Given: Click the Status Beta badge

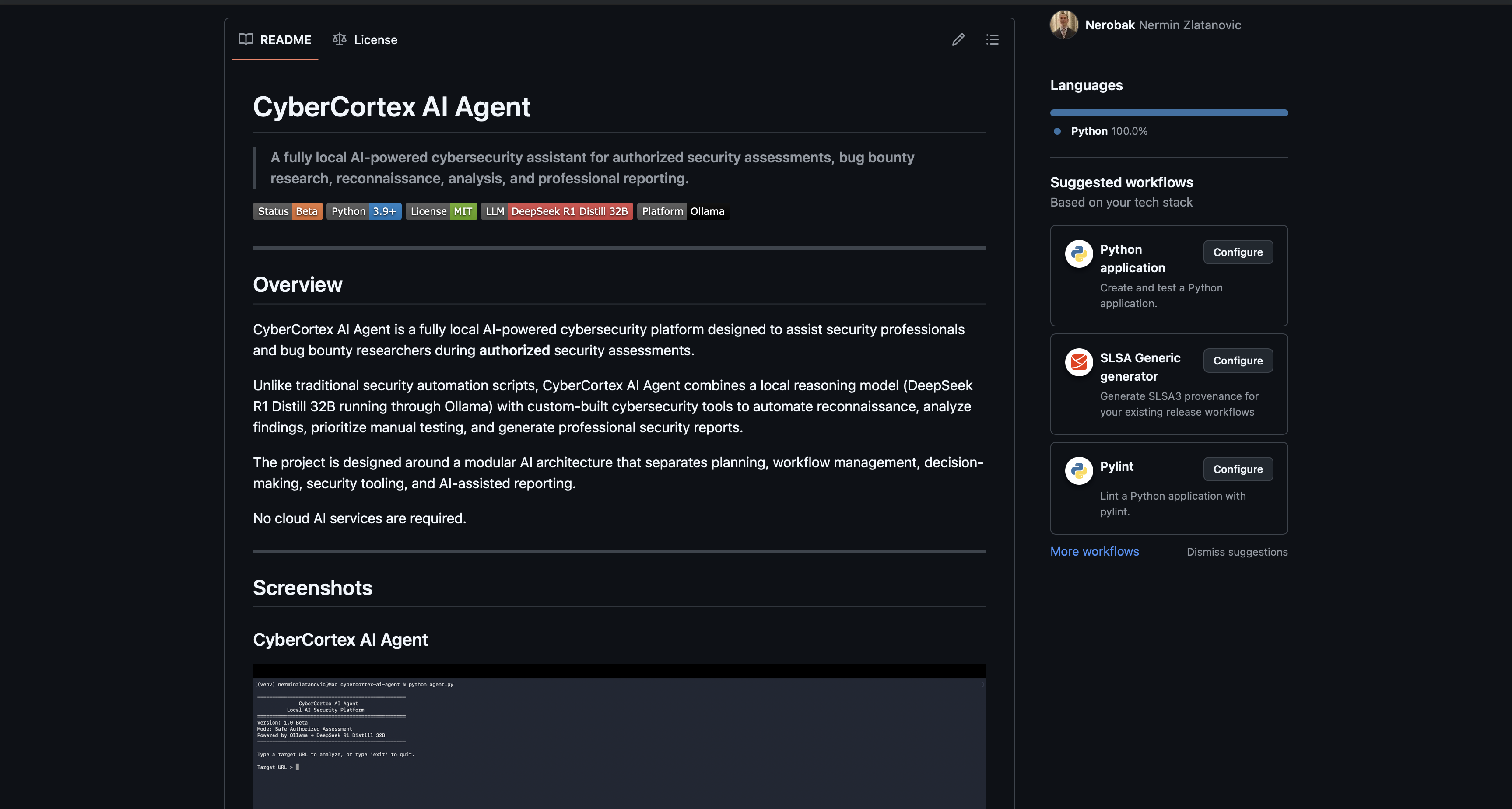Looking at the screenshot, I should (x=288, y=211).
